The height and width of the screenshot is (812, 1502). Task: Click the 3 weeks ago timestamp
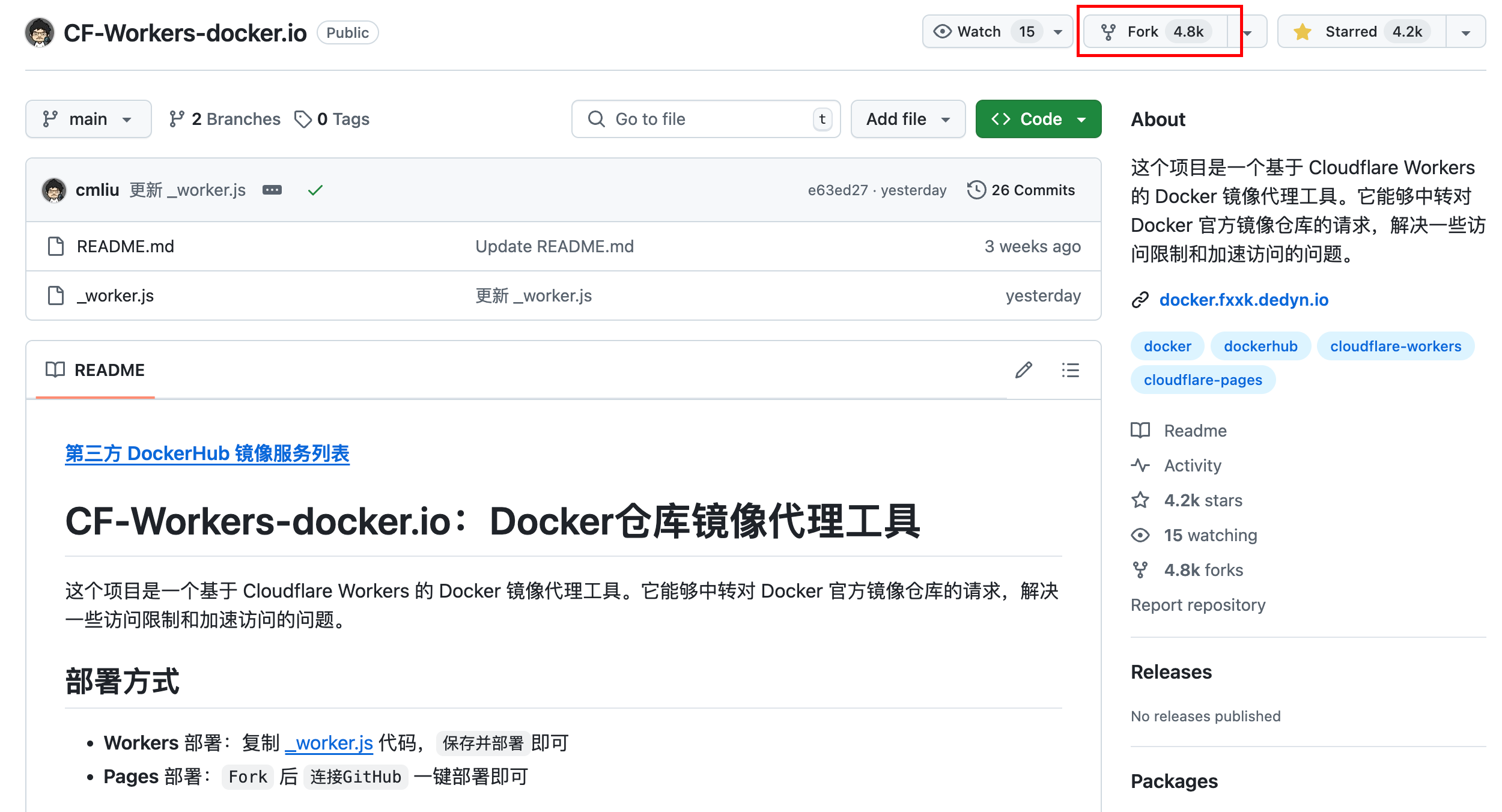[1032, 246]
